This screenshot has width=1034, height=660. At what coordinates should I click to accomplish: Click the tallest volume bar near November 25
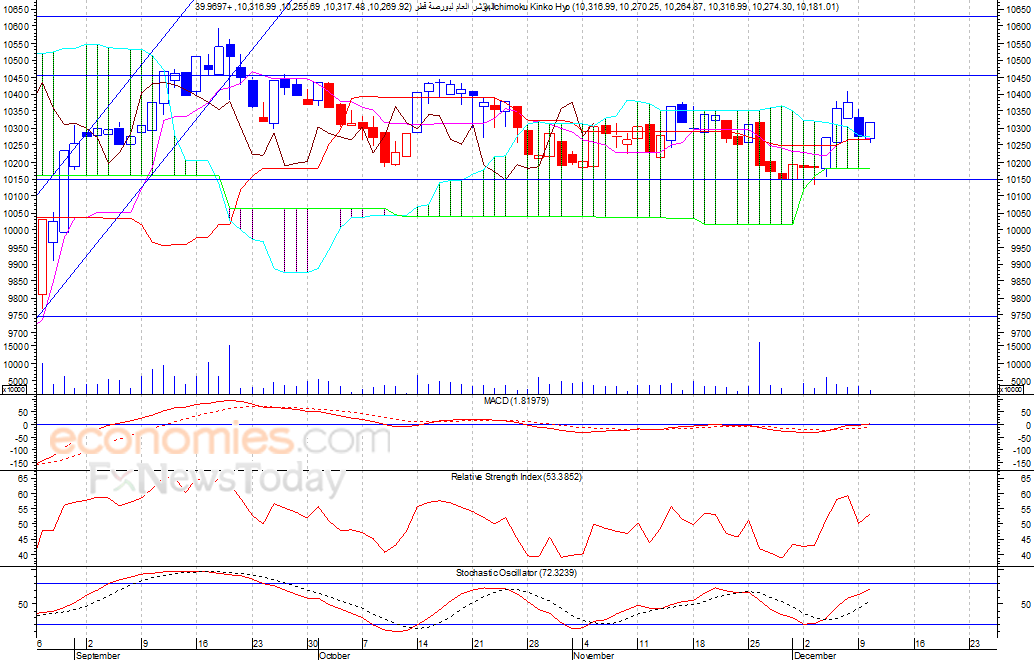point(760,368)
